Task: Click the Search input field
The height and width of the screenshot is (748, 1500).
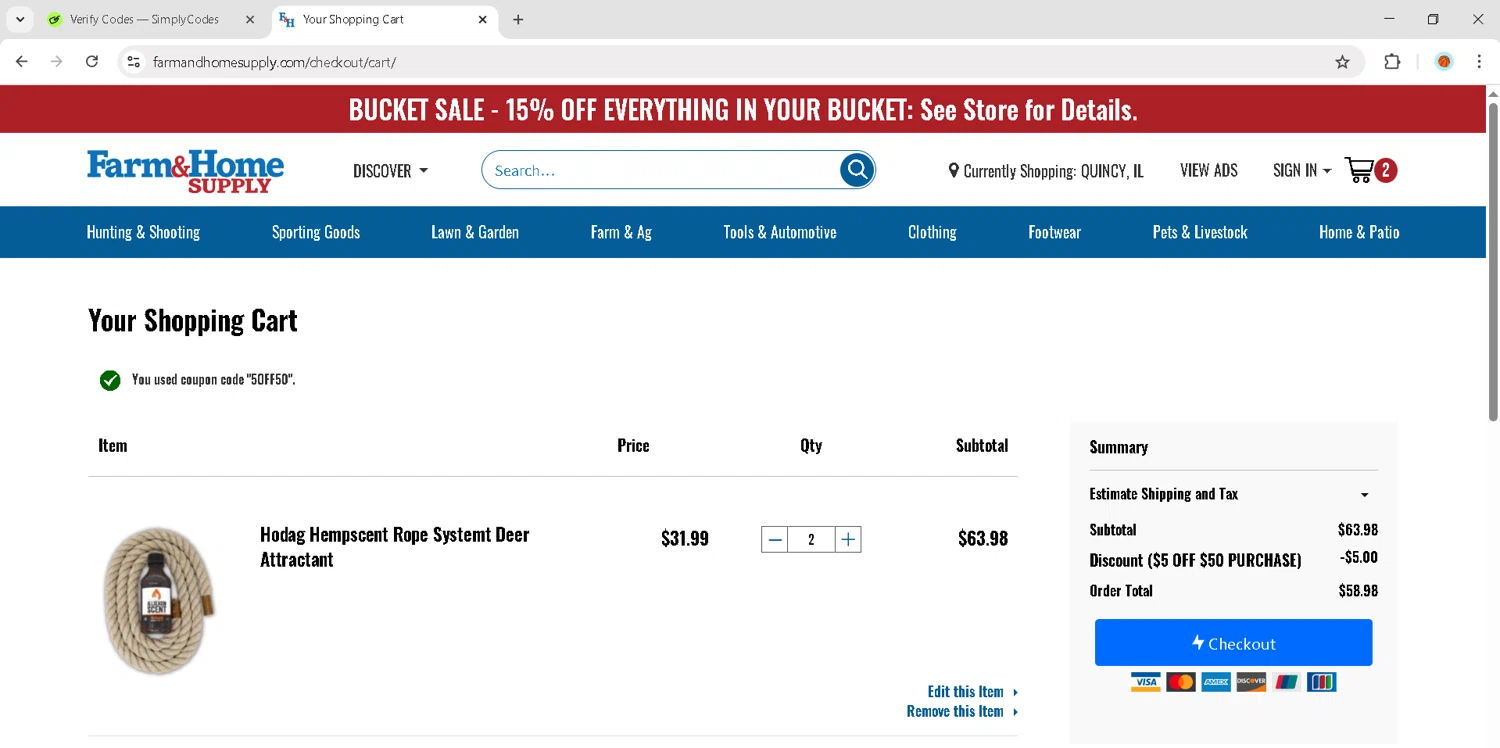Action: click(660, 170)
